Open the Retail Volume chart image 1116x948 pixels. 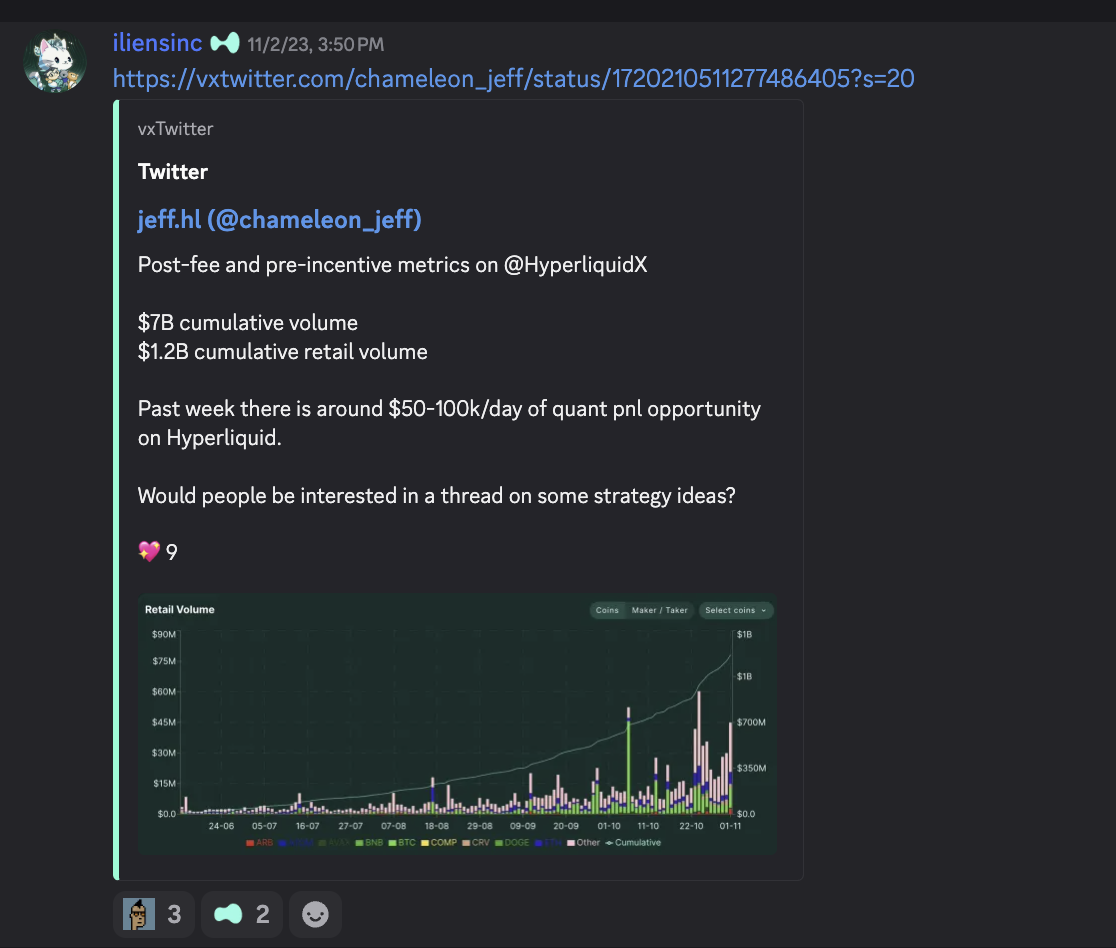(x=457, y=725)
